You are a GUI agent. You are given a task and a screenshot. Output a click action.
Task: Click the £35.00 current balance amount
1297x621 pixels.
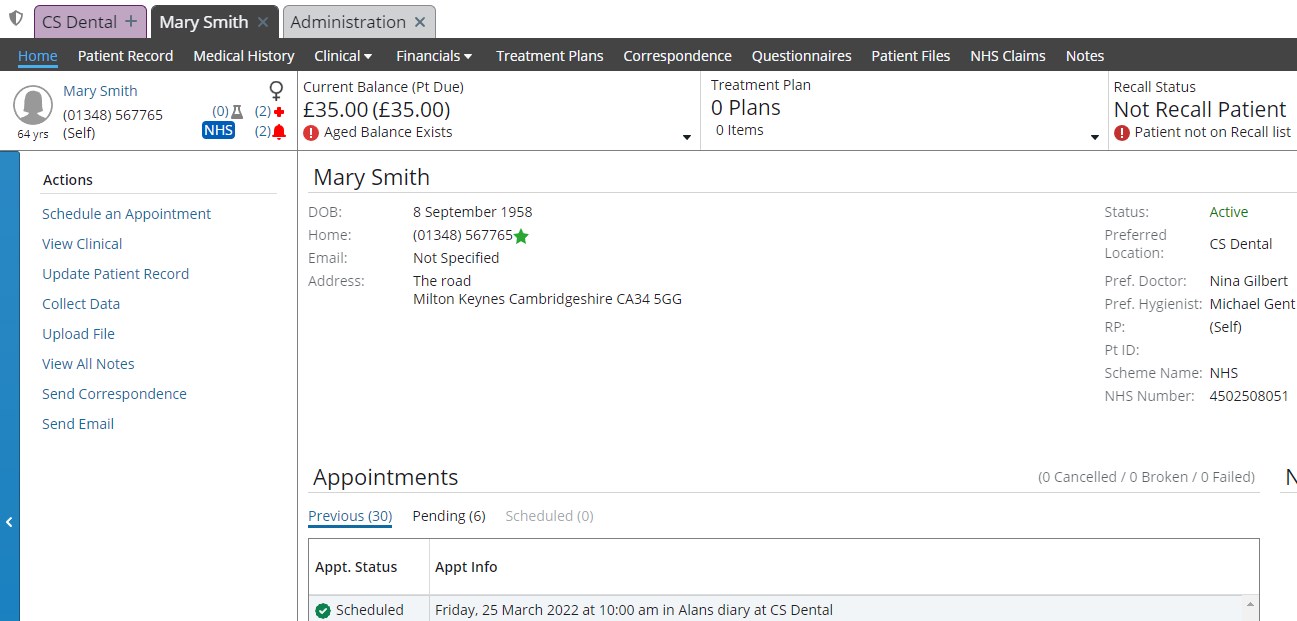(x=377, y=109)
